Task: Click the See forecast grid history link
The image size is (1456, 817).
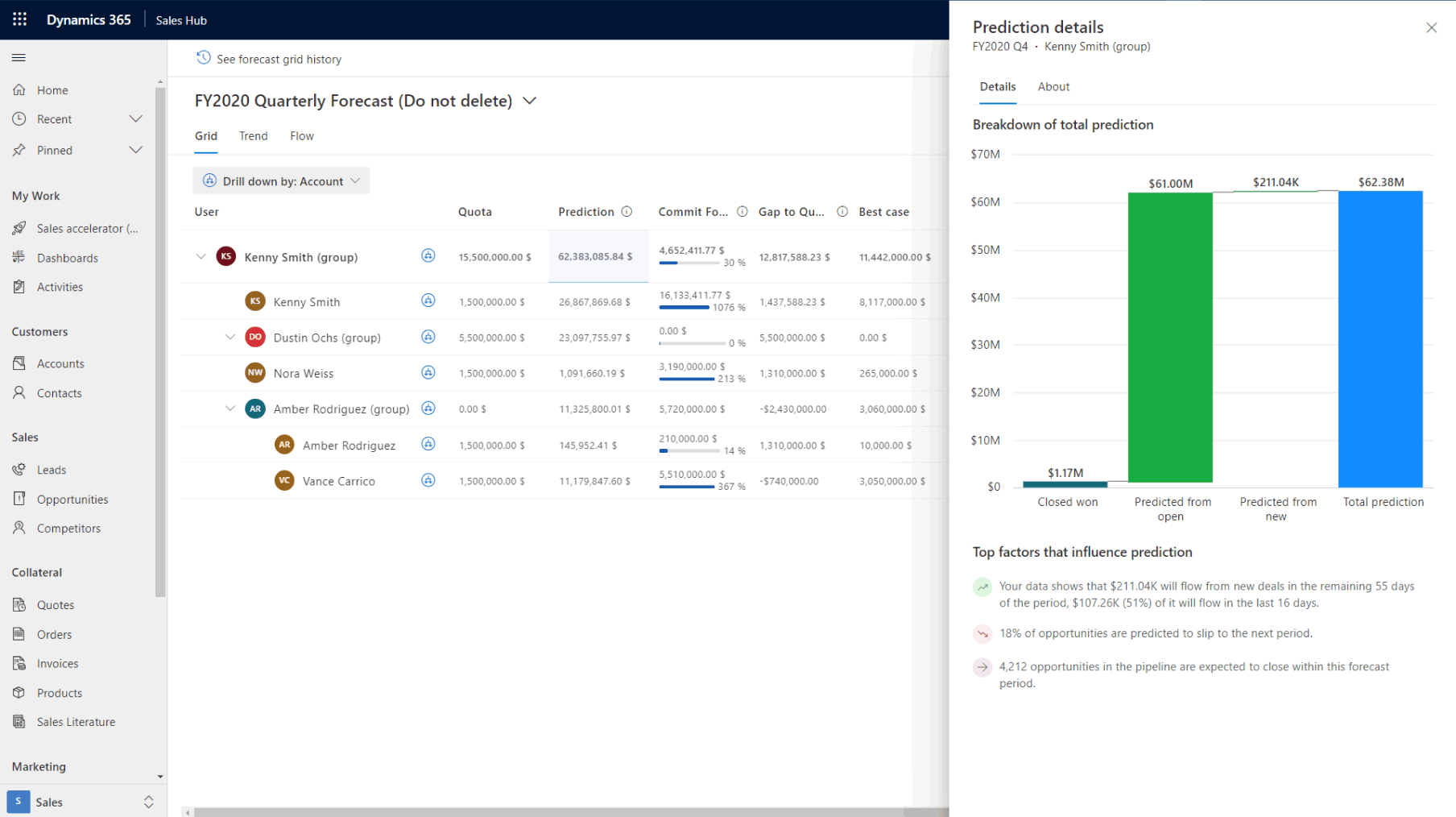Action: [278, 58]
